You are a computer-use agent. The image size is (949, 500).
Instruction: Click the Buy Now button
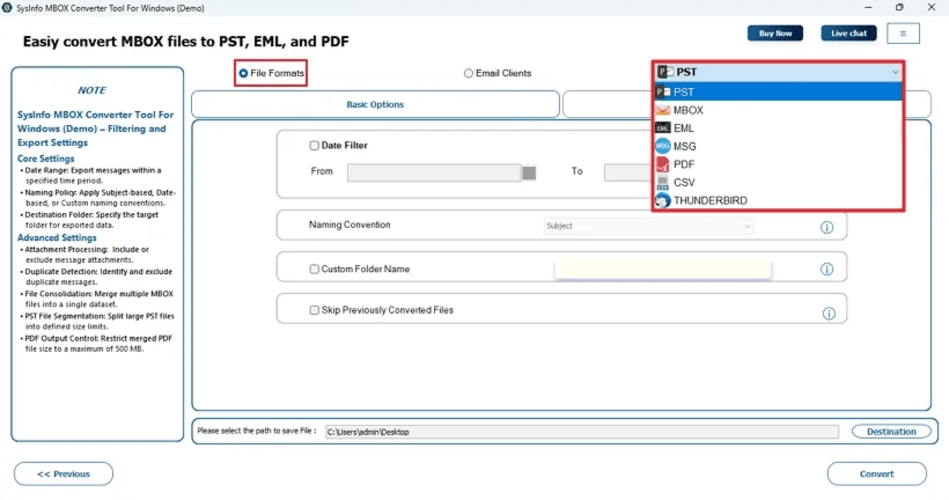pyautogui.click(x=775, y=33)
